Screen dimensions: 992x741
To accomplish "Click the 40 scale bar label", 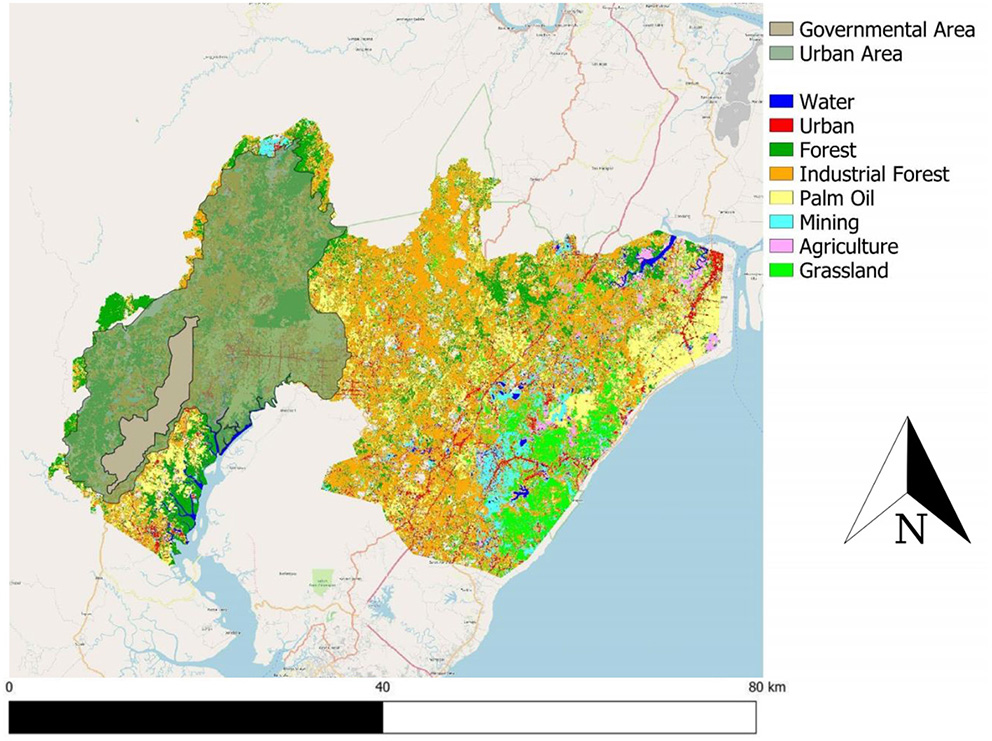I will (382, 688).
